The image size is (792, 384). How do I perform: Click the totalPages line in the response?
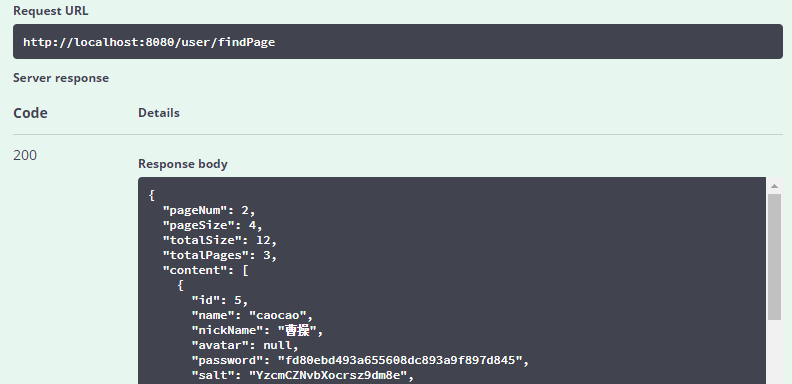point(220,255)
